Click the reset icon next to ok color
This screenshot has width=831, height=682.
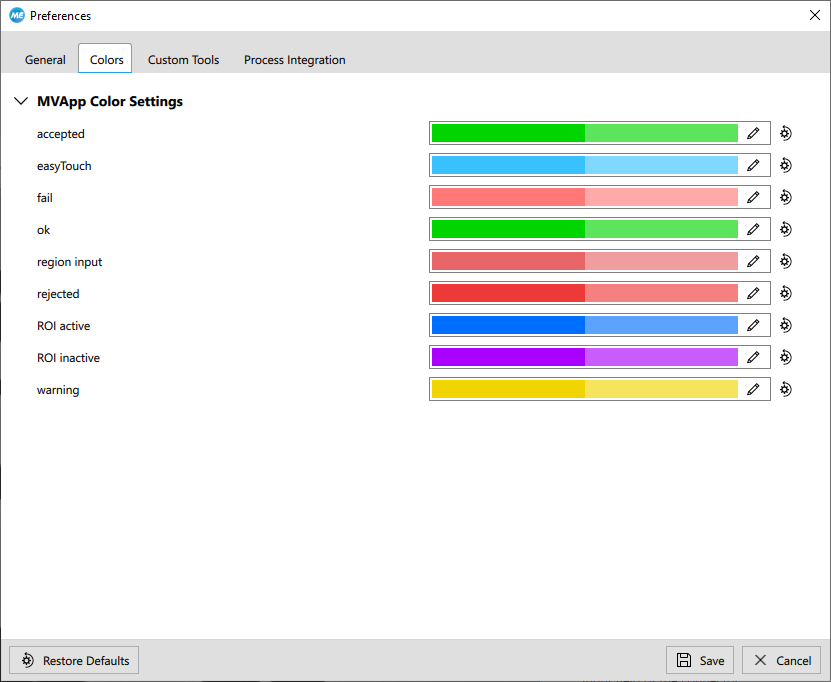point(786,229)
